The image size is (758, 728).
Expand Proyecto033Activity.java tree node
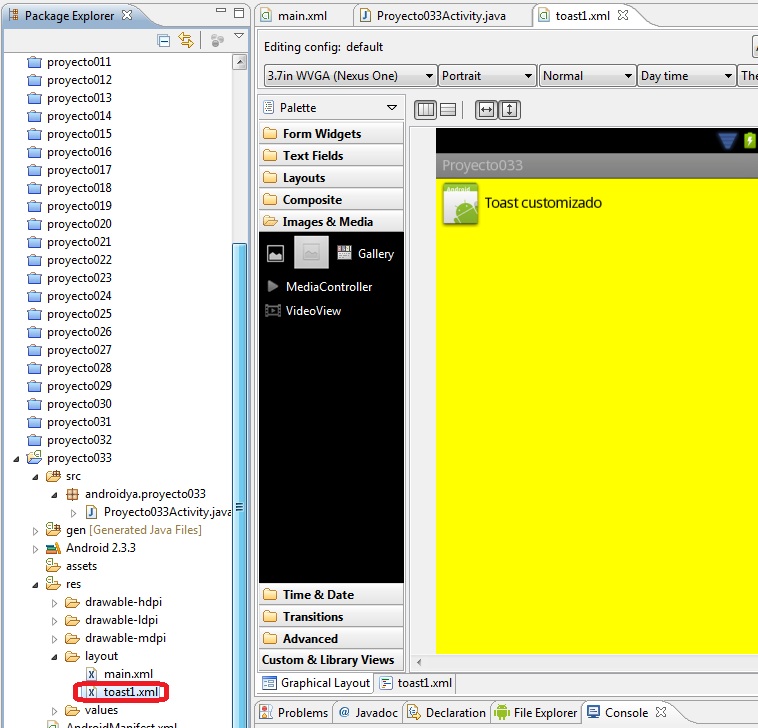pos(73,513)
